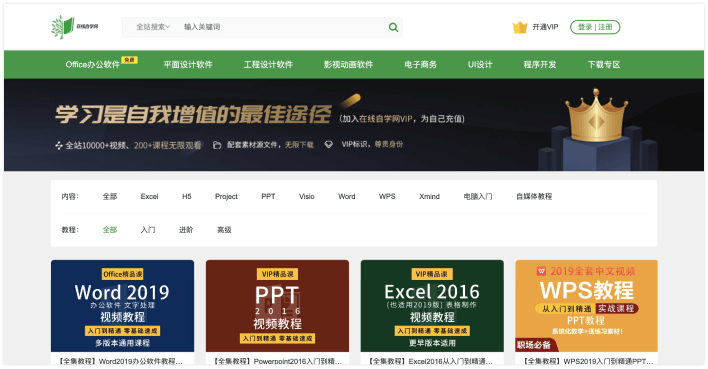Screen dimensions: 708x369
Task: Open the 下载专区 nav menu
Action: [604, 65]
